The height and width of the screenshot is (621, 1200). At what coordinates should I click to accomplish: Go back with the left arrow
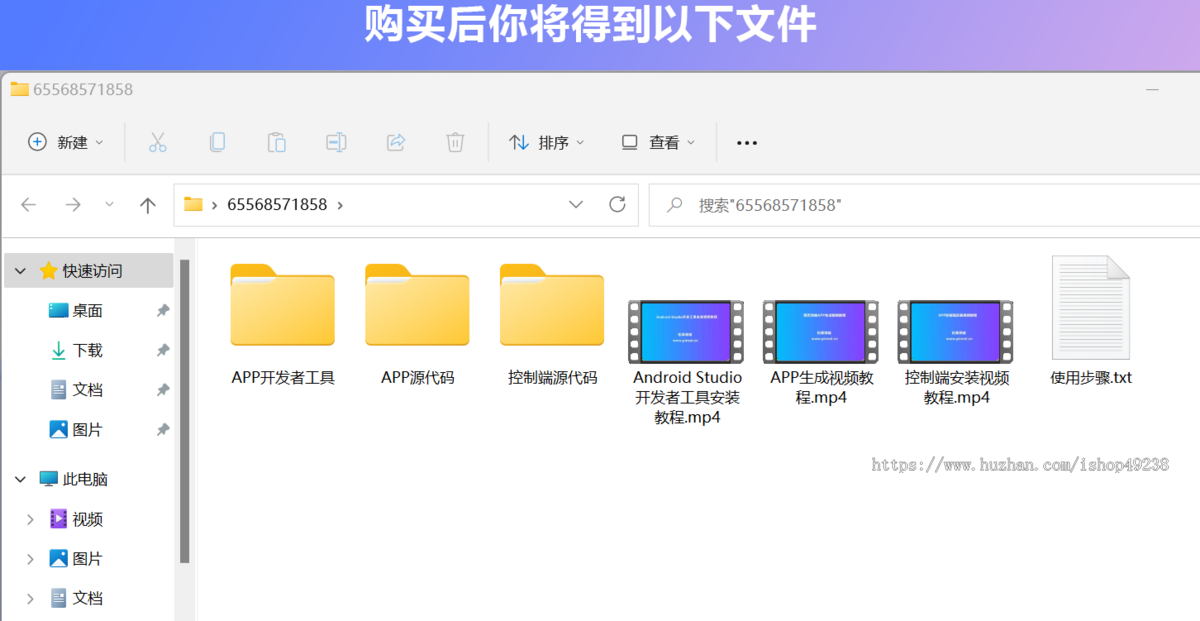click(28, 205)
